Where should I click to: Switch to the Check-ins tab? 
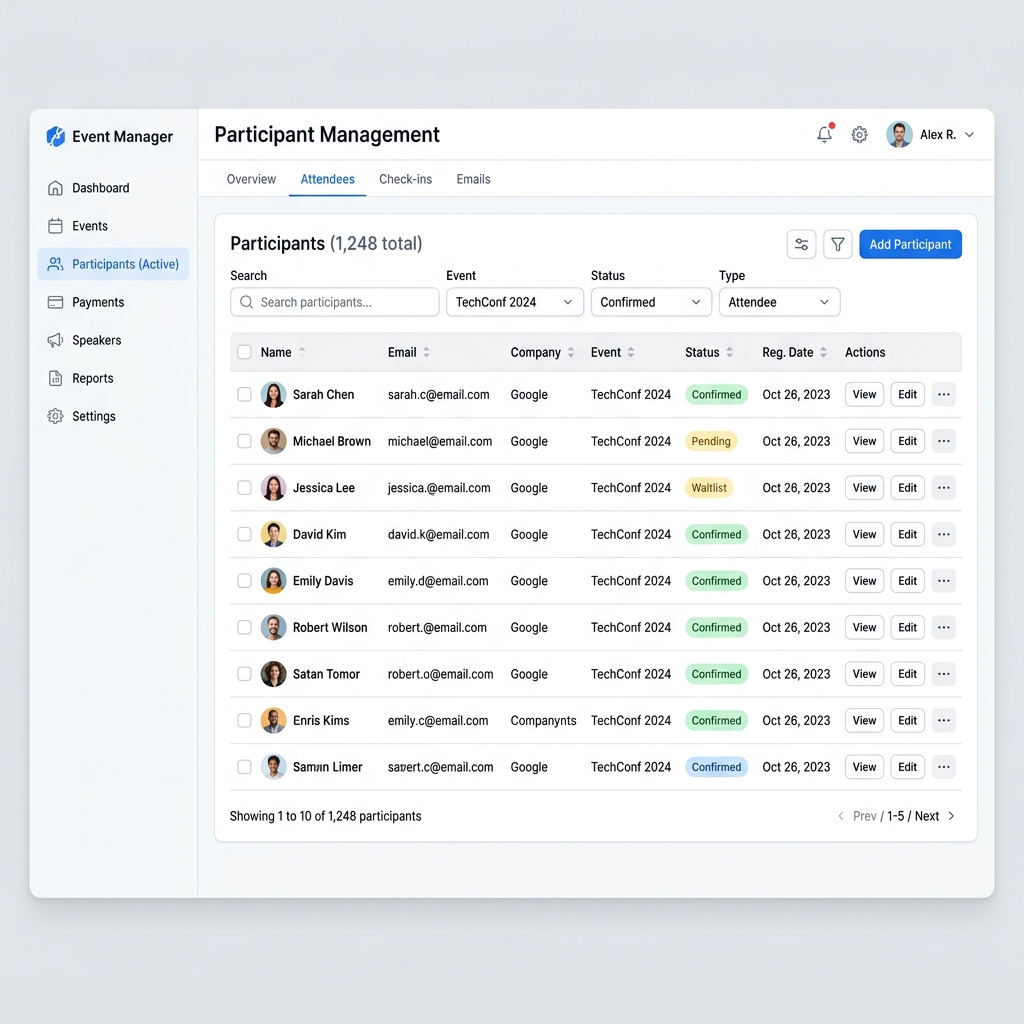point(405,179)
